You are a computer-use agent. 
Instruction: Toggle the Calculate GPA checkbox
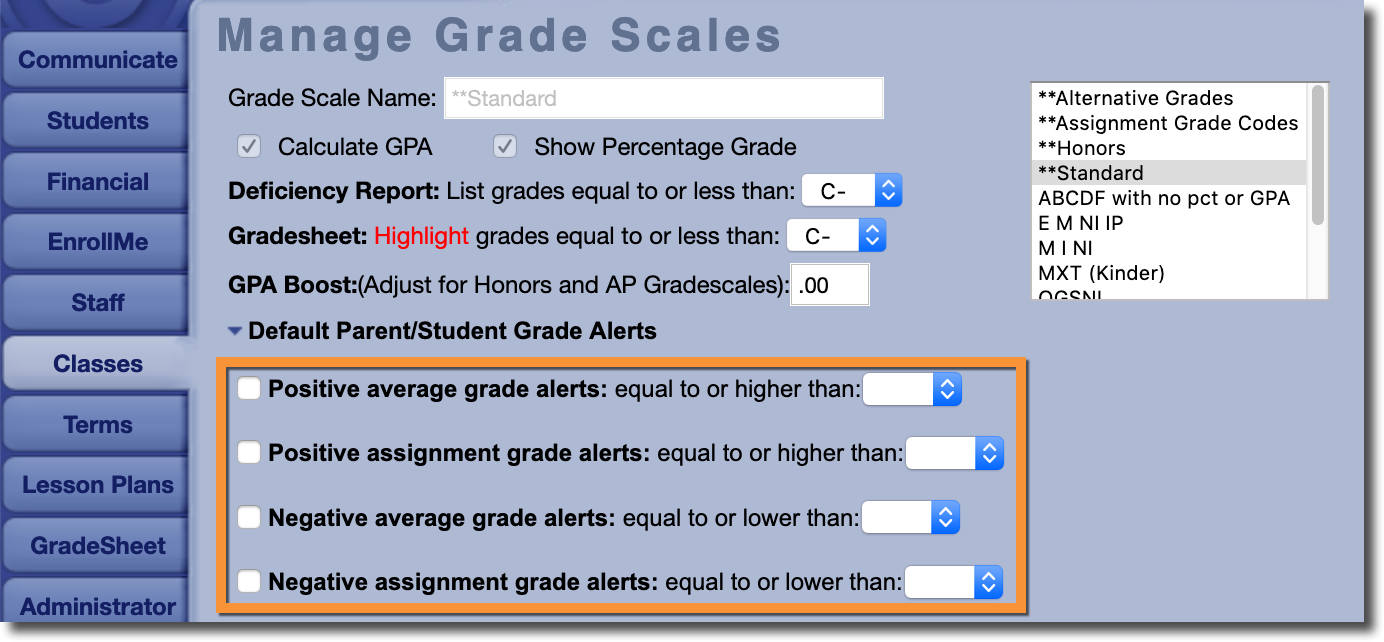249,147
